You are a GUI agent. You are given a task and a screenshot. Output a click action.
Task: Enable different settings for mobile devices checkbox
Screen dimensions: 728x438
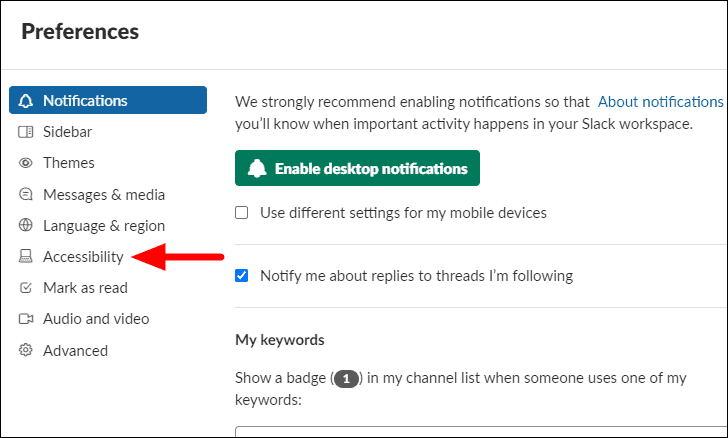(241, 213)
